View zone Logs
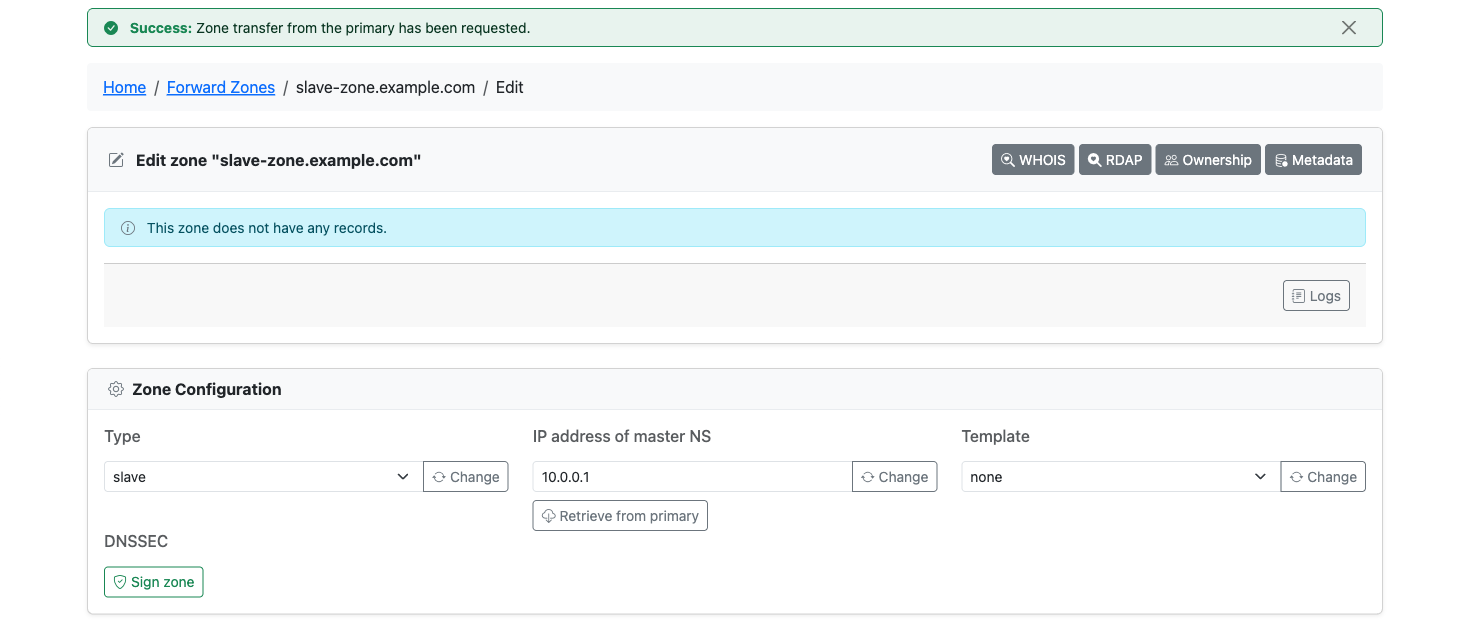 point(1316,296)
